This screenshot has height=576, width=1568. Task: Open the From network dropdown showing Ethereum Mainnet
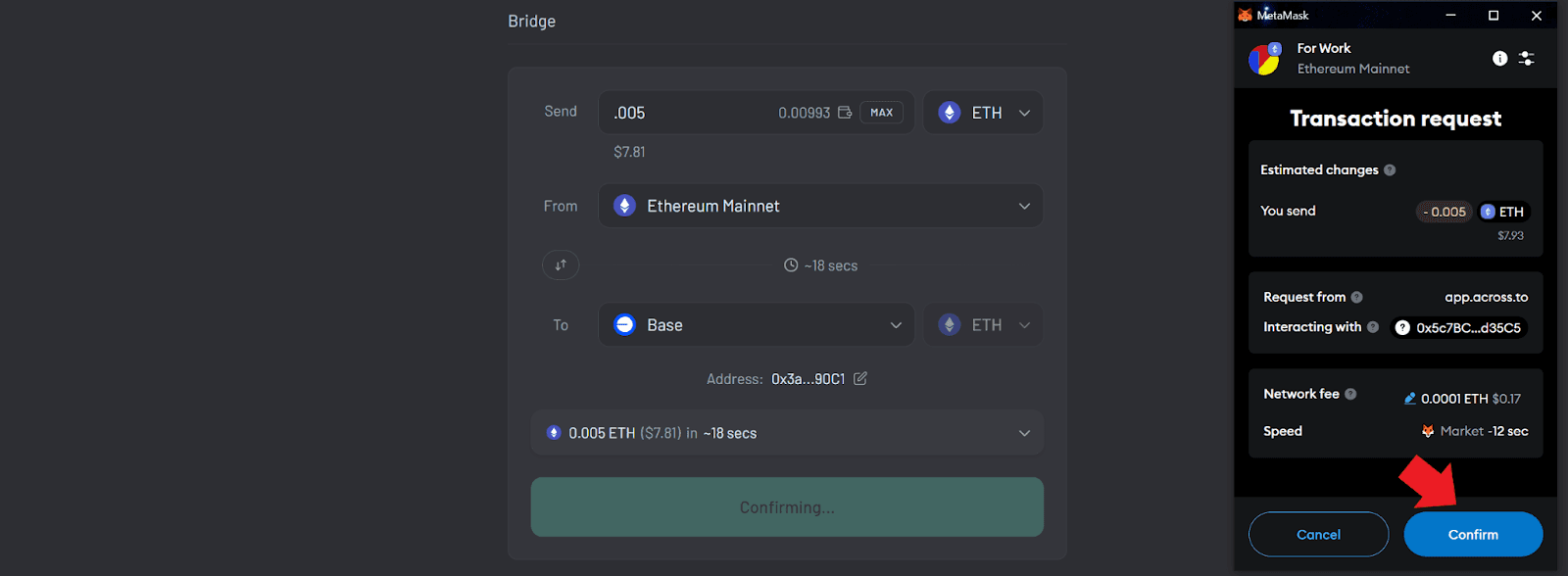(820, 206)
